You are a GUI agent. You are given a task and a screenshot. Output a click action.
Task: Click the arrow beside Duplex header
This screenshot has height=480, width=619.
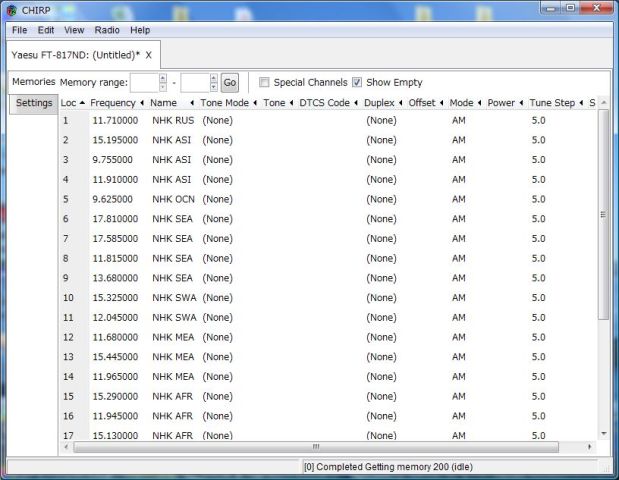pos(401,103)
